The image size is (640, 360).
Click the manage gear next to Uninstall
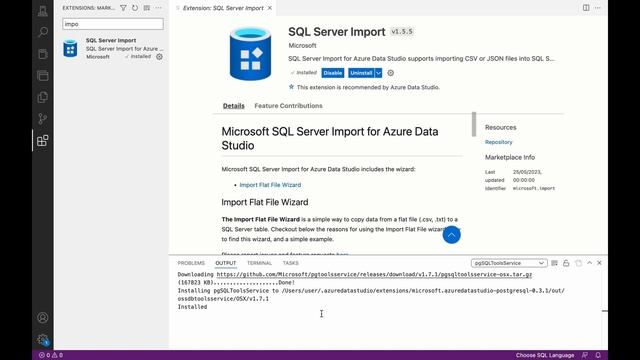click(391, 73)
